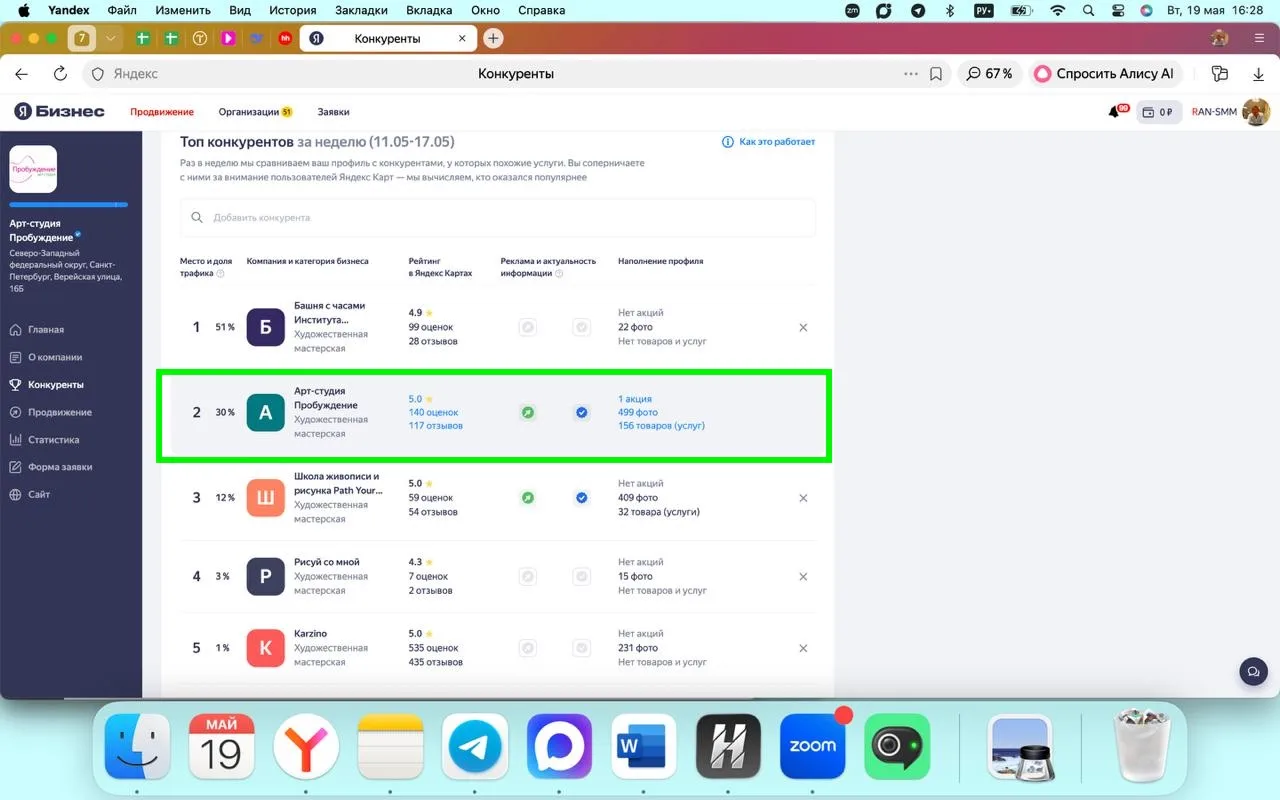Remove Рисуй со мной from competitors
Viewport: 1280px width, 800px height.
pos(803,576)
